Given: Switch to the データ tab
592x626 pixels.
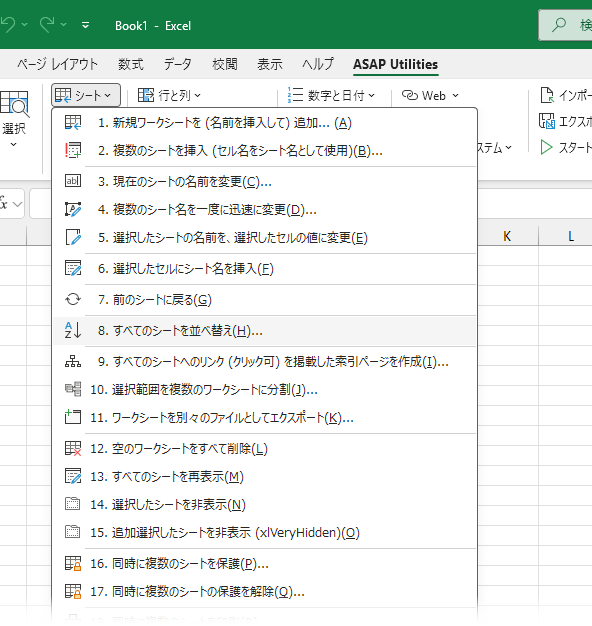Looking at the screenshot, I should pos(178,64).
